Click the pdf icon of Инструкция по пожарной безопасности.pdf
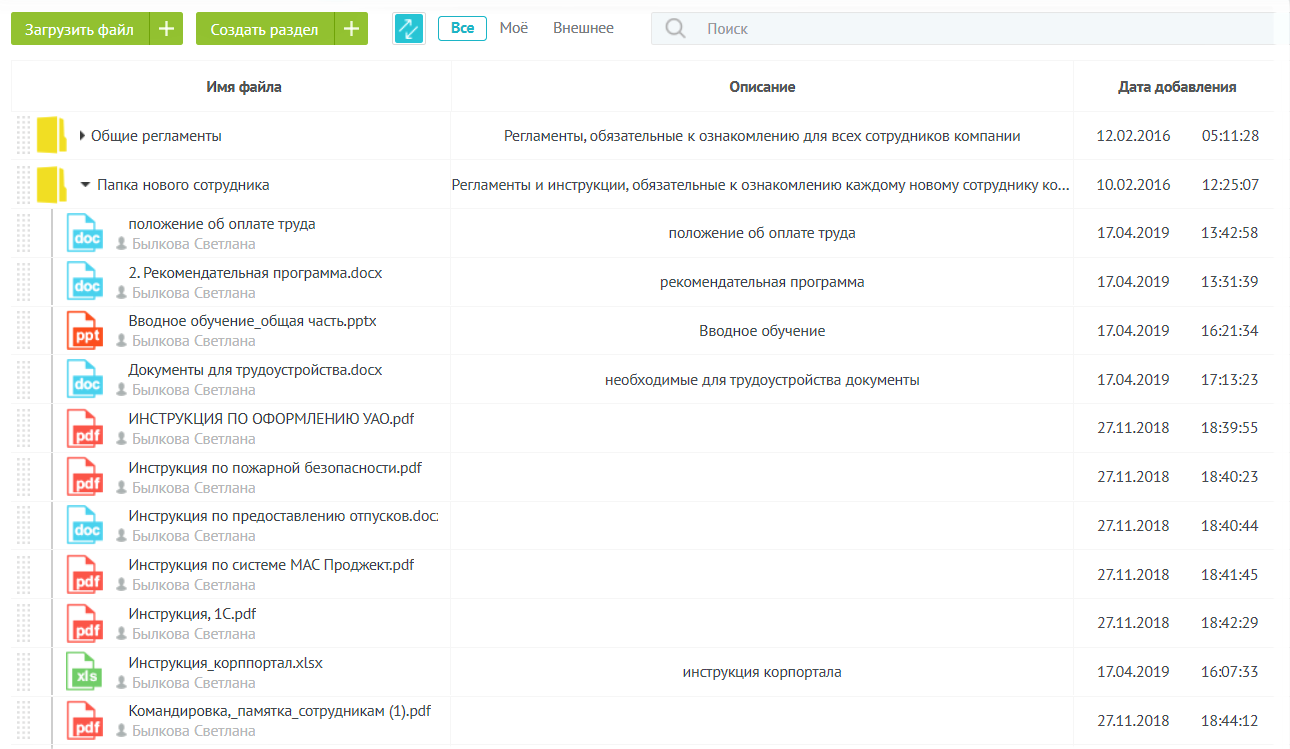This screenshot has height=749, width=1290. tap(84, 477)
